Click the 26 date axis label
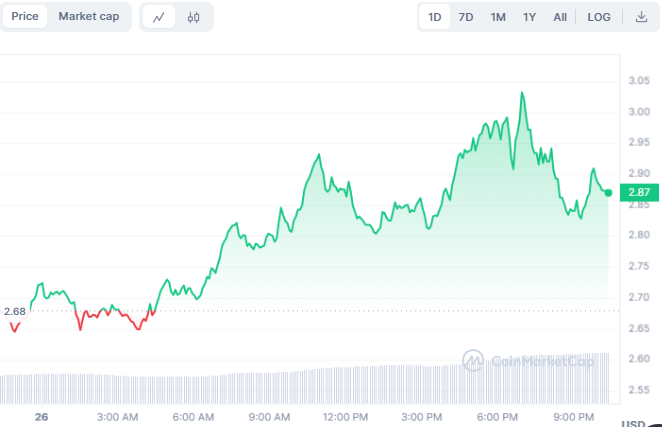Image resolution: width=662 pixels, height=427 pixels. pyautogui.click(x=41, y=416)
